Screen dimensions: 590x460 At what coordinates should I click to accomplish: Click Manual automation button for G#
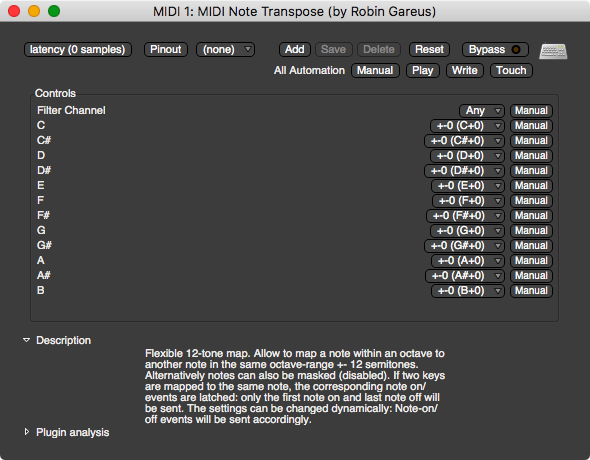(x=531, y=246)
